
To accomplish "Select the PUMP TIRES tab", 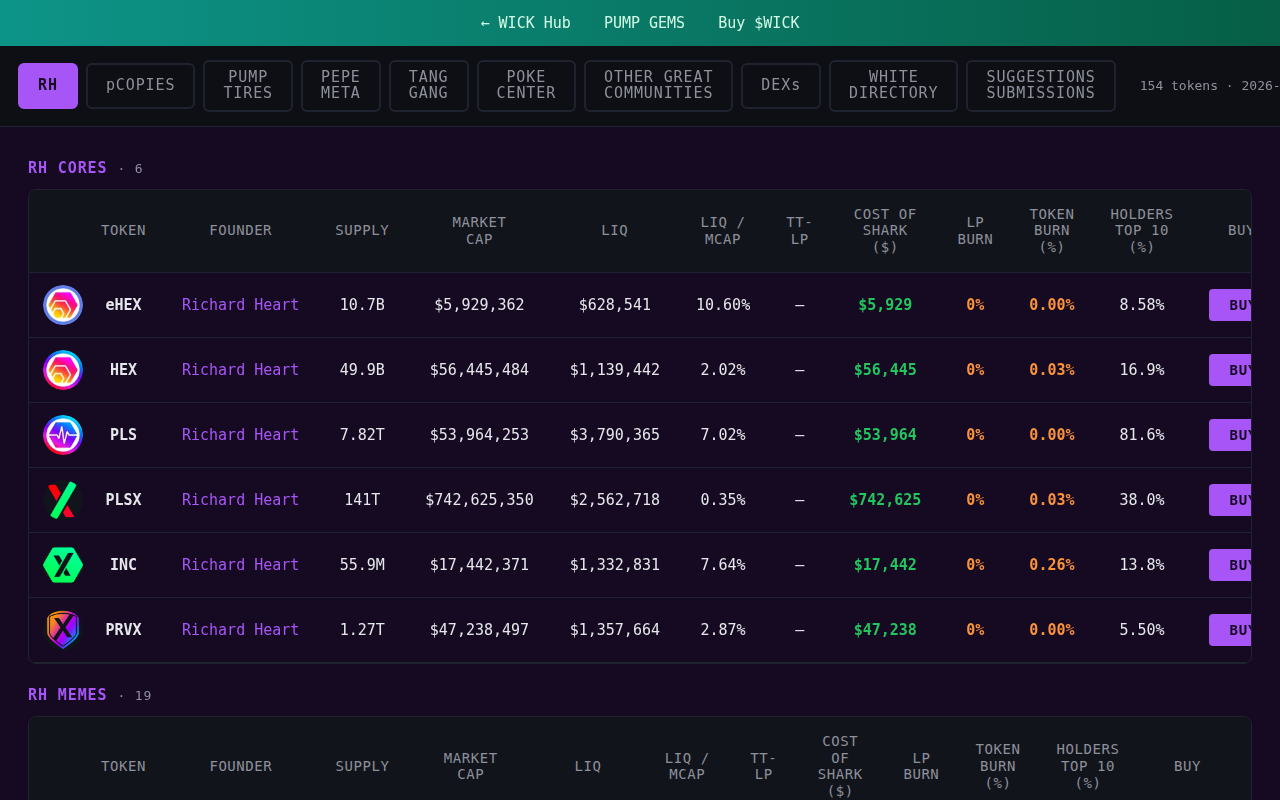I will tap(248, 86).
